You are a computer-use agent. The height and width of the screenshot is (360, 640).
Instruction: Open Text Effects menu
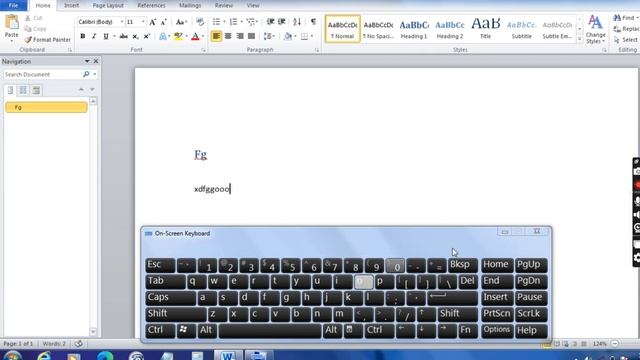point(163,36)
